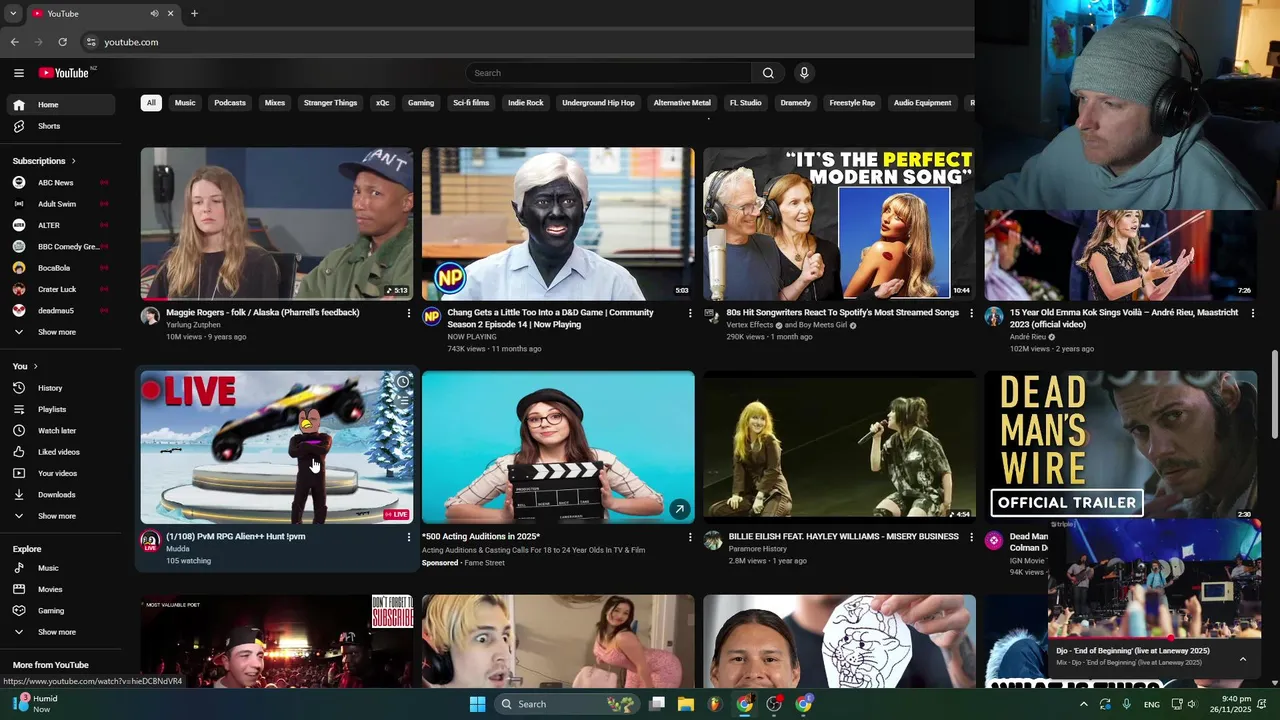
Task: Expand Subscriptions section arrow
Action: tap(73, 161)
